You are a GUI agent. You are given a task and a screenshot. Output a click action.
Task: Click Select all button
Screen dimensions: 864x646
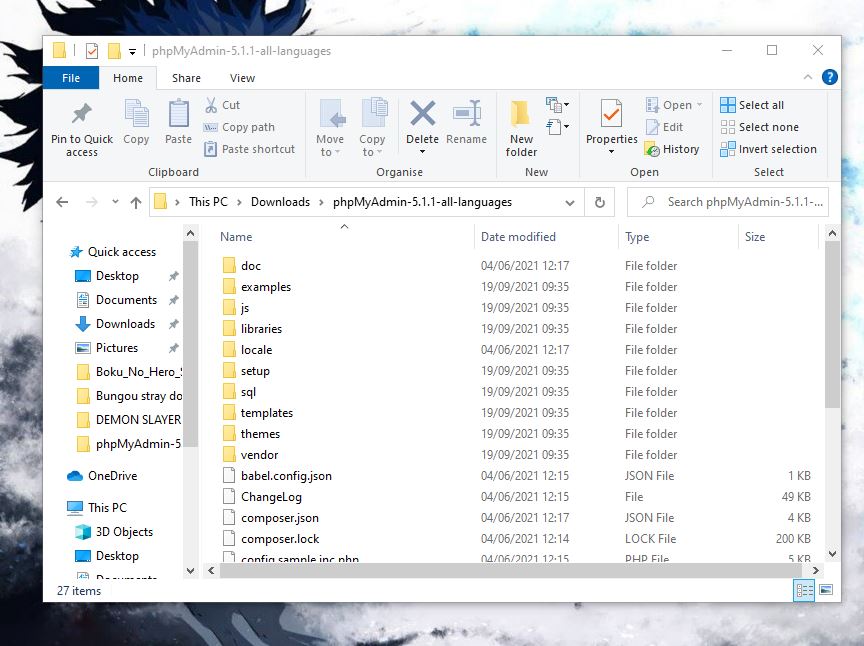pos(752,105)
